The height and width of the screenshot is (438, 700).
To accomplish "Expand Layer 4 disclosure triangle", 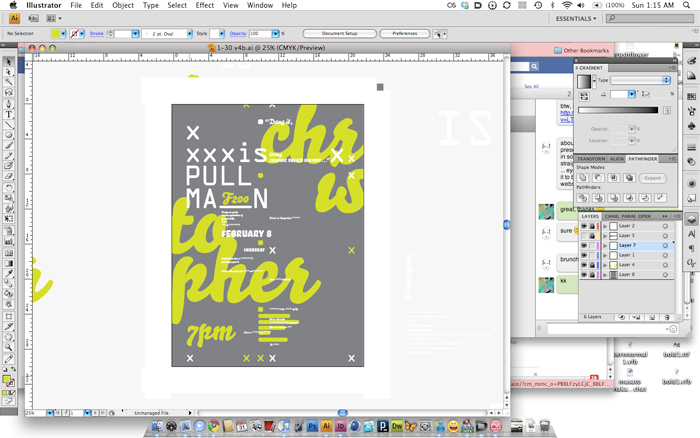I will [x=605, y=265].
